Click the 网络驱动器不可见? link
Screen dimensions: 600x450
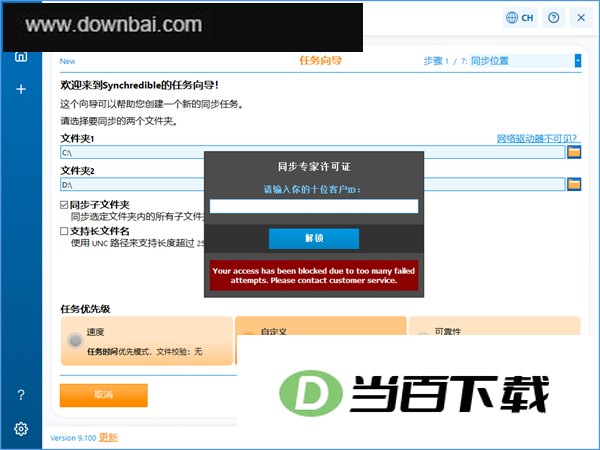[x=536, y=138]
